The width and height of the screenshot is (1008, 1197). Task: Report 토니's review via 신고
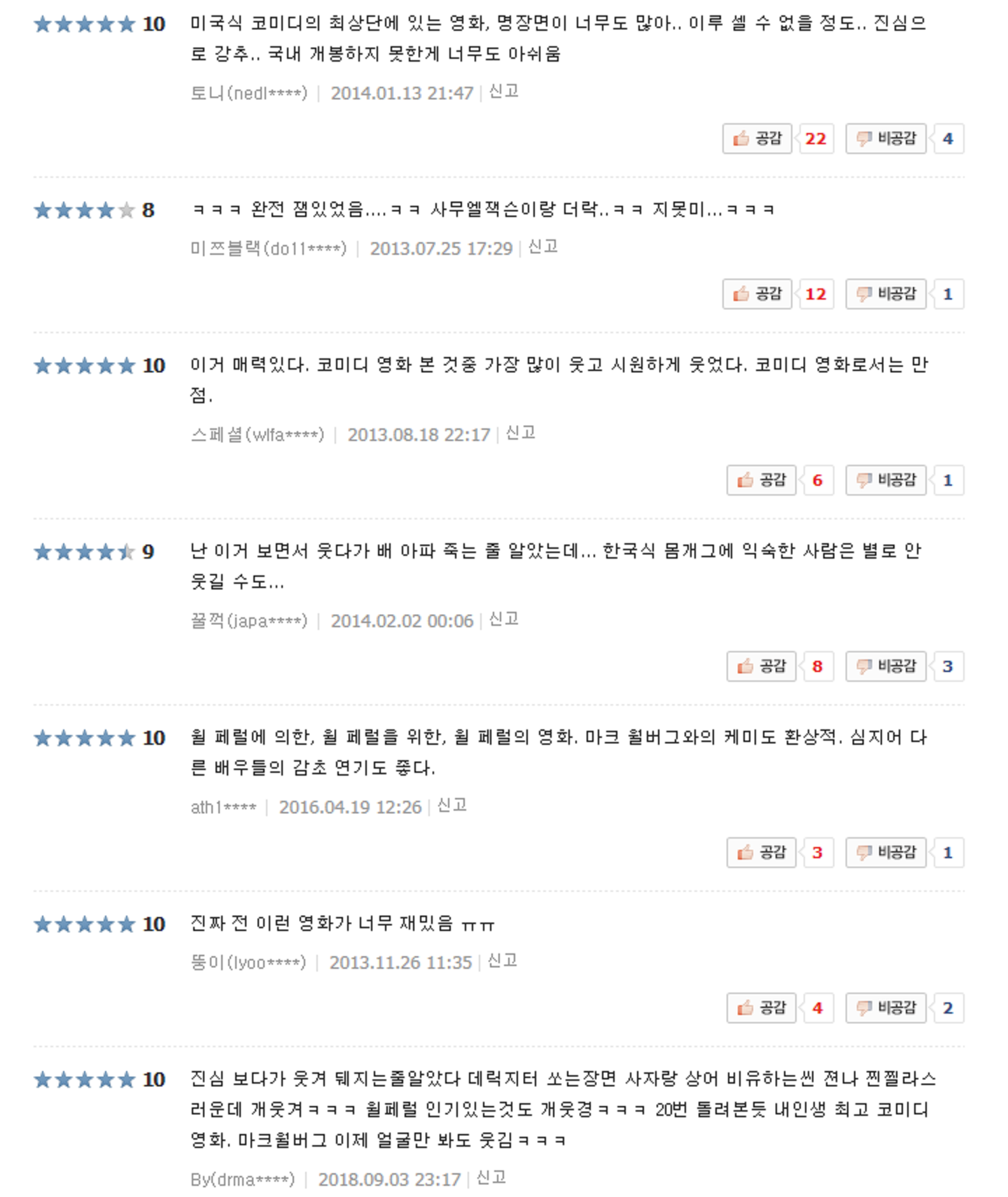pyautogui.click(x=503, y=92)
